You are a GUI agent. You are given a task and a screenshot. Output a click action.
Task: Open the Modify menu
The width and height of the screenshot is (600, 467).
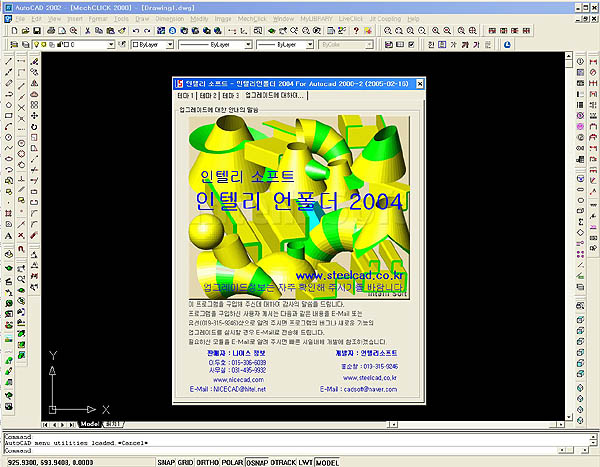[x=199, y=19]
